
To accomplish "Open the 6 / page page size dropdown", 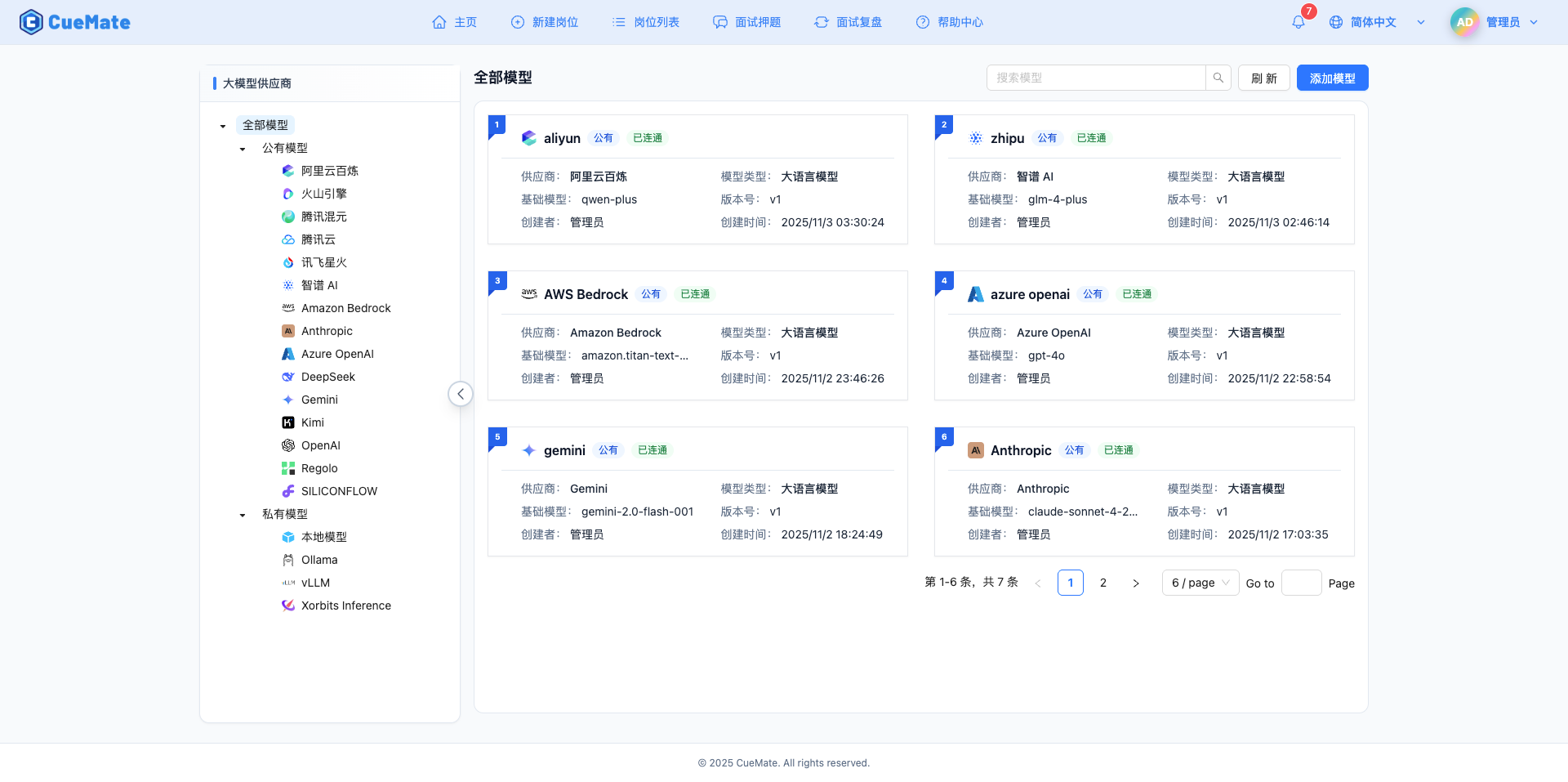I will point(1200,583).
